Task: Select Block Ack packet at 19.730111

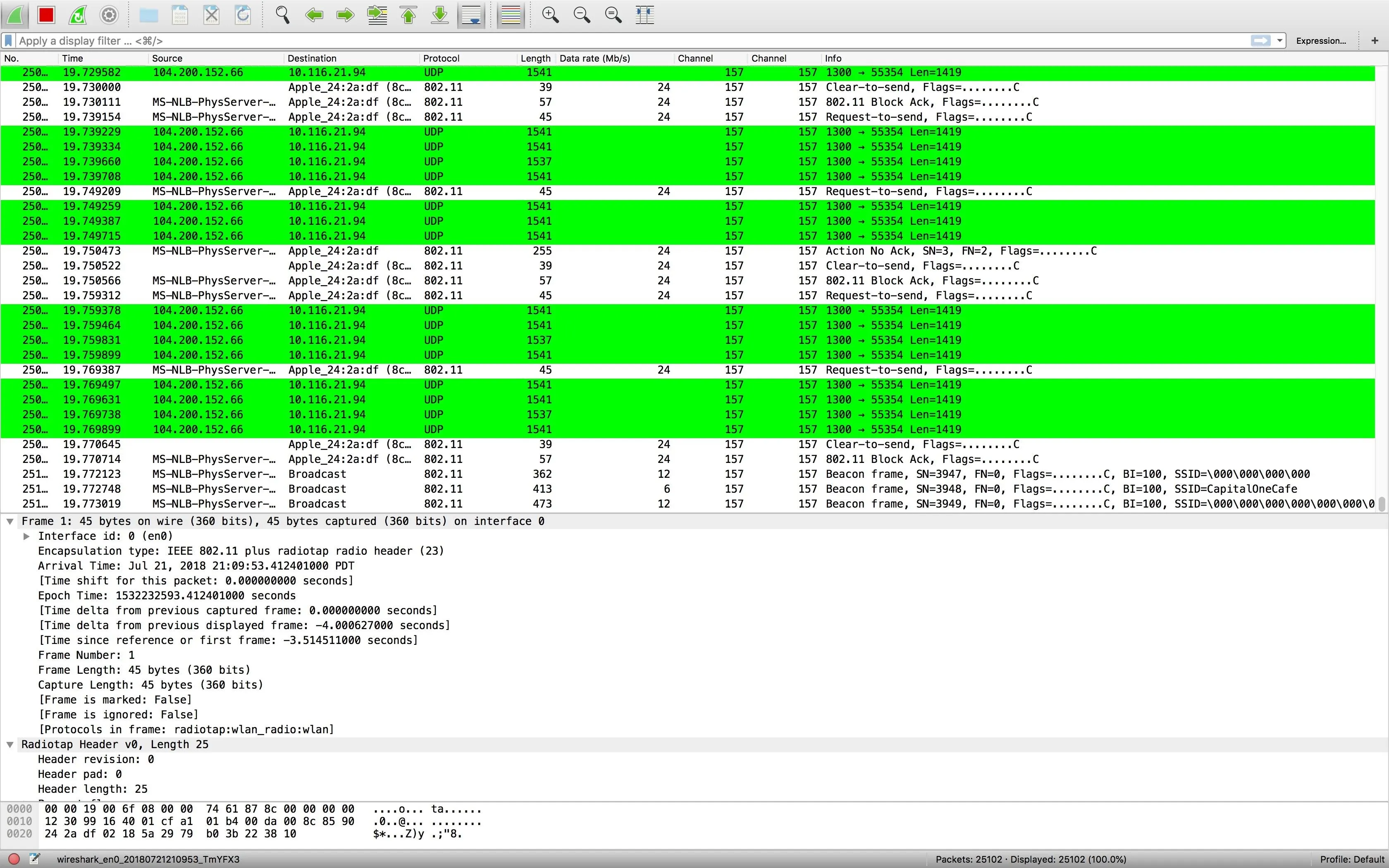Action: (687, 102)
